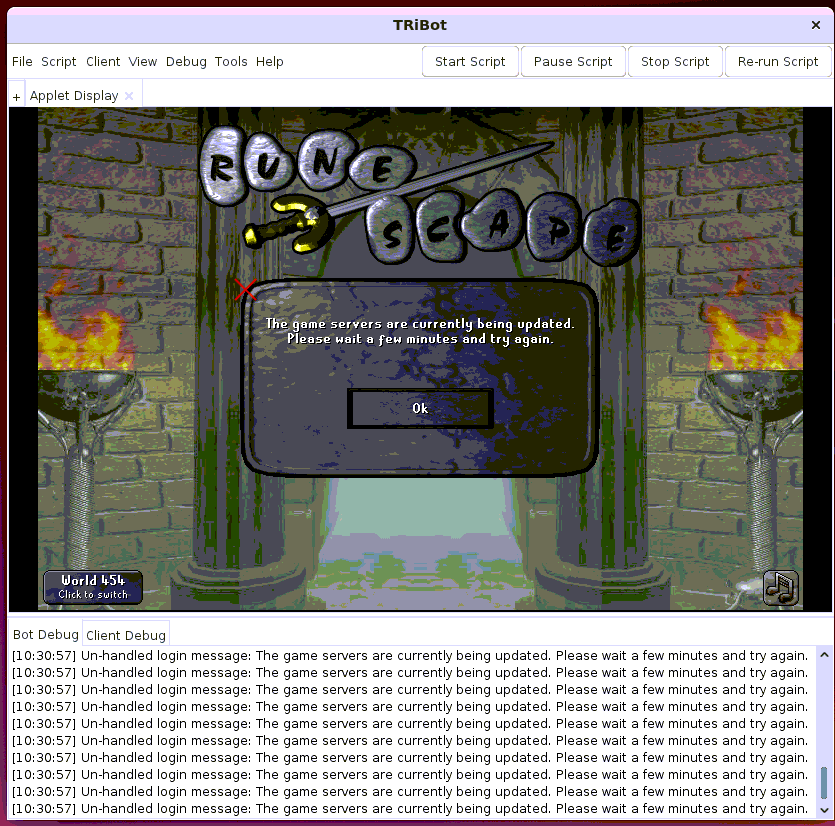
Task: Click the debug log scrollbar thumb
Action: tap(824, 782)
